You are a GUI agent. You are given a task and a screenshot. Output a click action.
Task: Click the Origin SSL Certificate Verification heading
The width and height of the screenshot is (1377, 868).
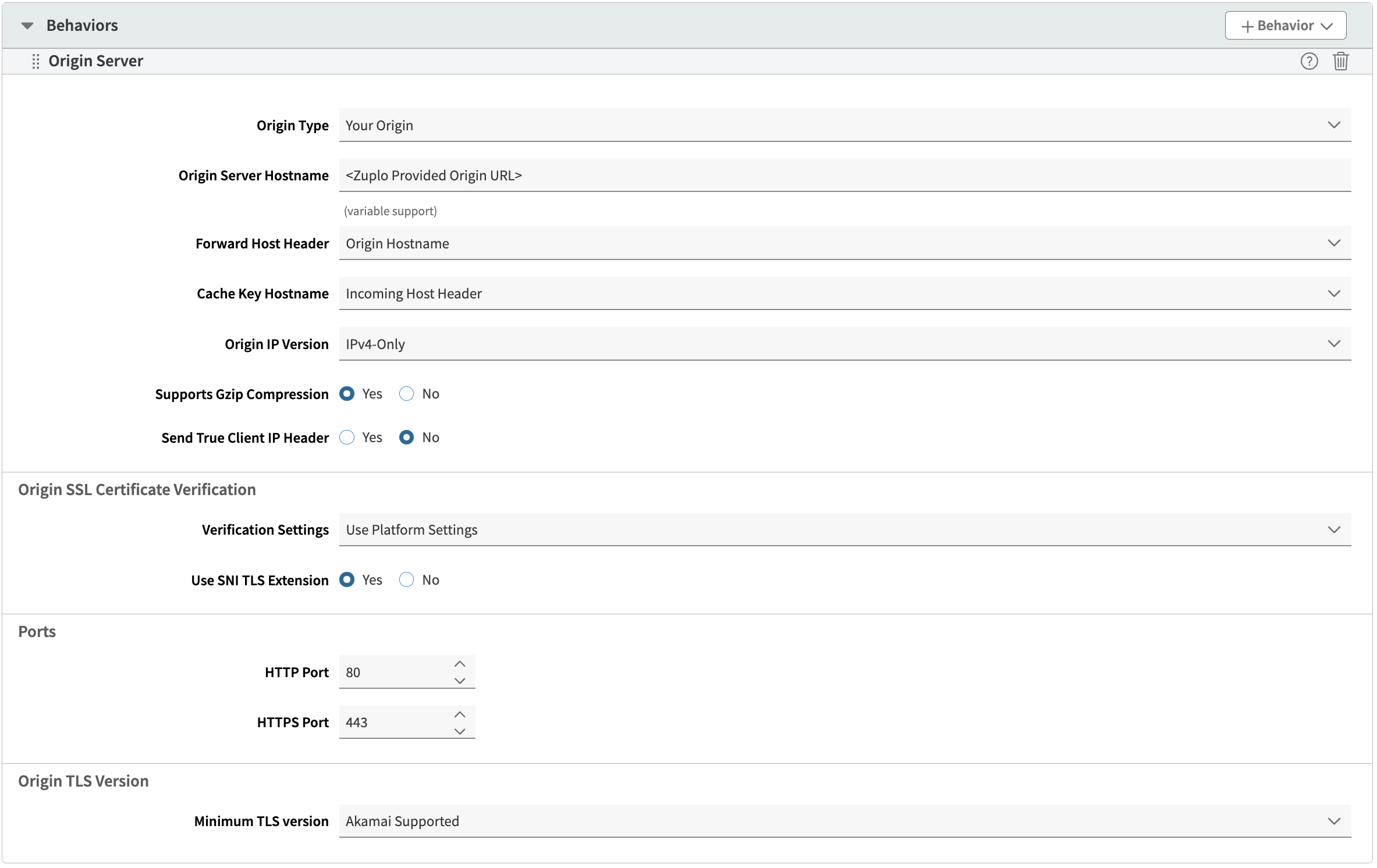click(x=137, y=490)
